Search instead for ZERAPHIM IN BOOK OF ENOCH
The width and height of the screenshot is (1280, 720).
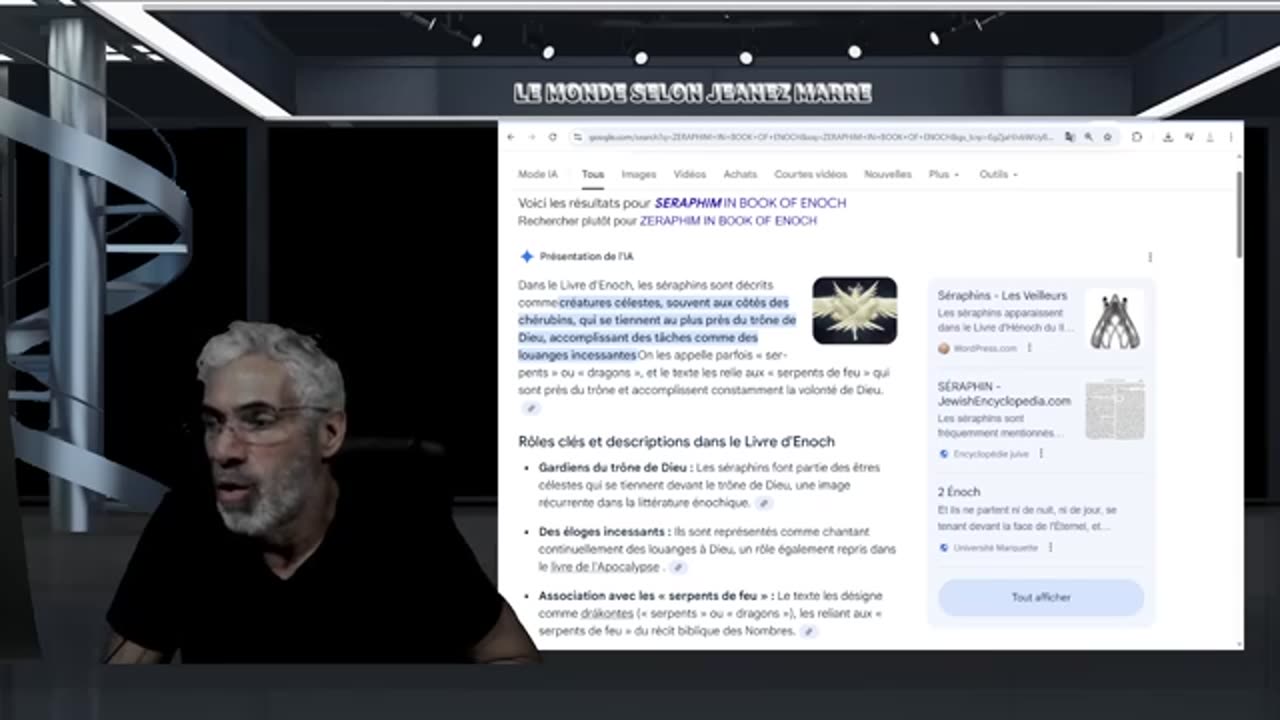click(x=728, y=220)
